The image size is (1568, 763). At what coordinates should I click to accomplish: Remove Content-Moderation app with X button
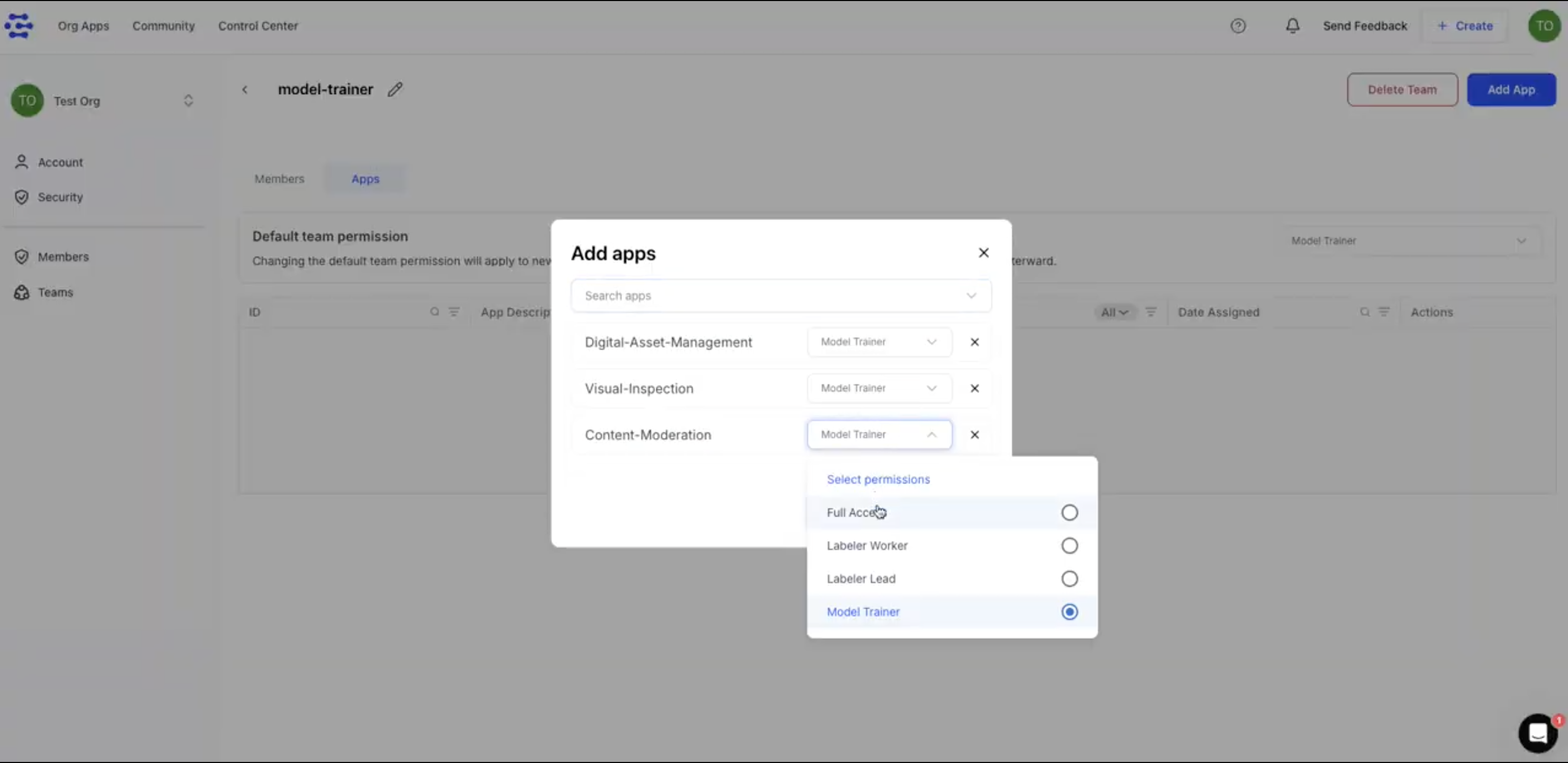tap(975, 434)
